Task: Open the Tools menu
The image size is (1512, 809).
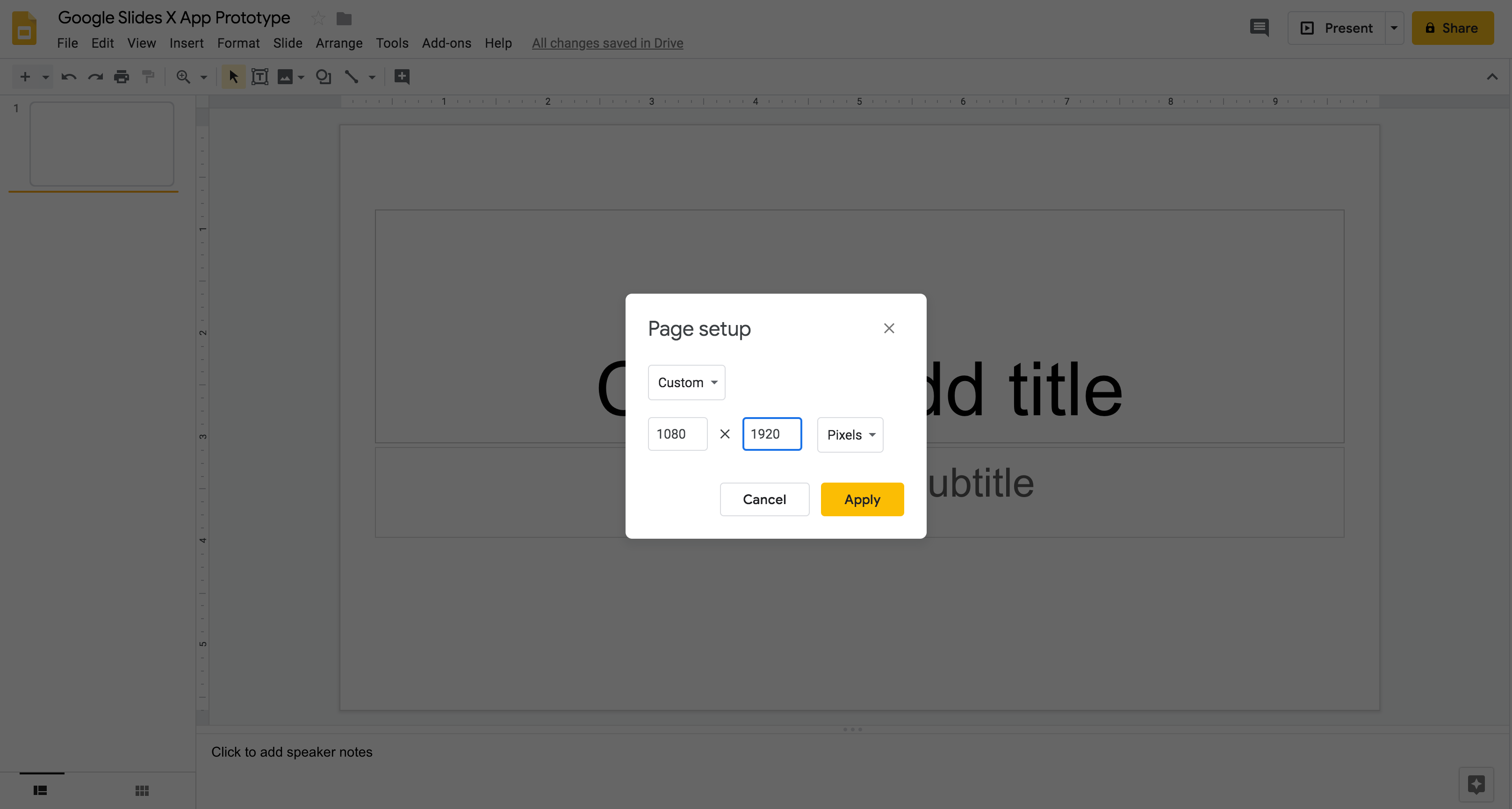Action: [392, 43]
